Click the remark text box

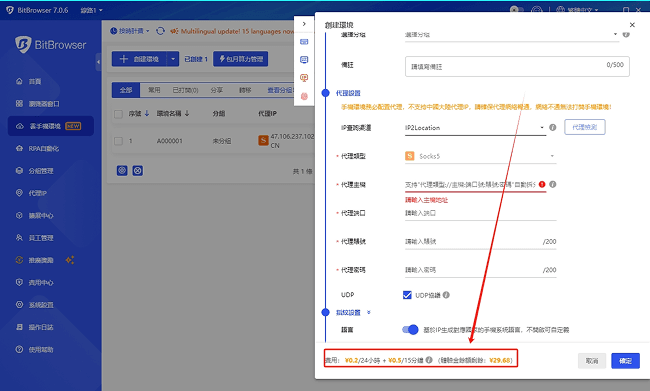(517, 66)
